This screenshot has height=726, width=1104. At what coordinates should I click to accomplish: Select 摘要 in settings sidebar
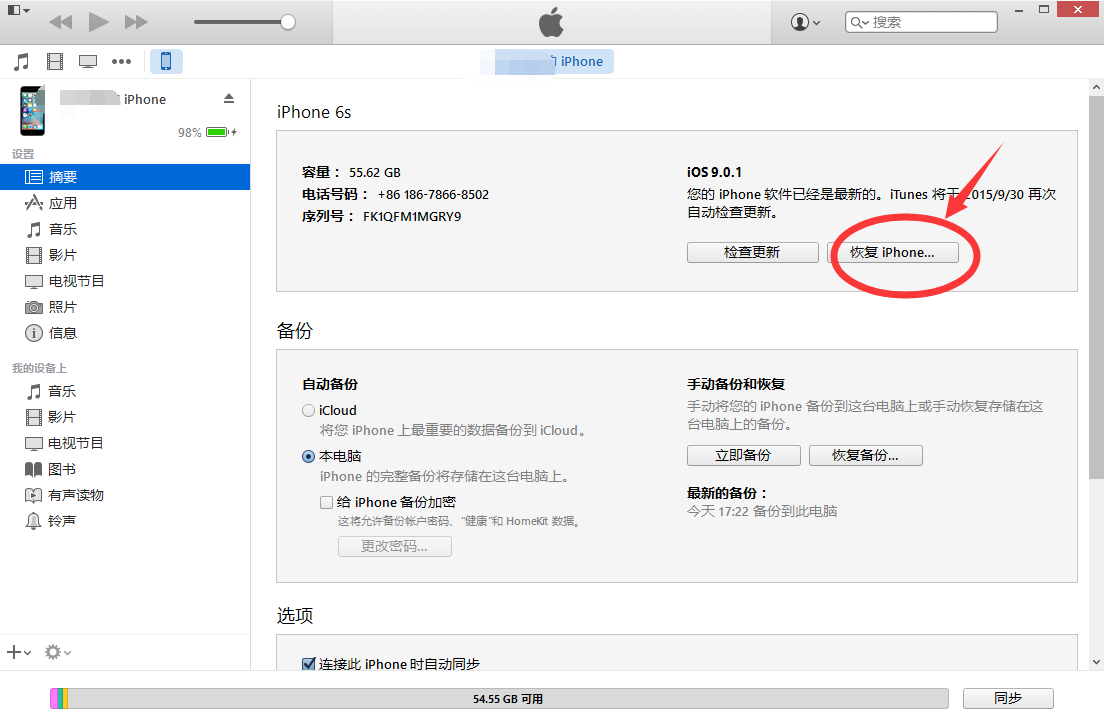(x=125, y=177)
